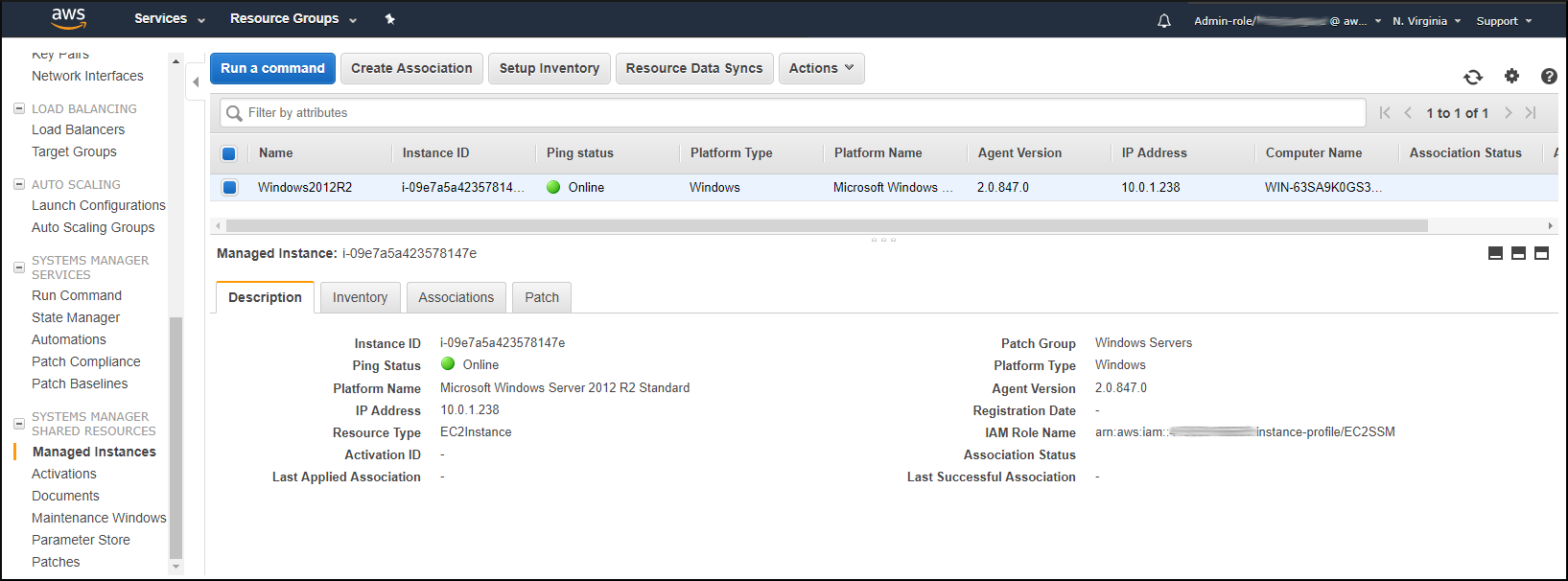This screenshot has height=581, width=1568.
Task: Go to the last page of results
Action: (1531, 113)
